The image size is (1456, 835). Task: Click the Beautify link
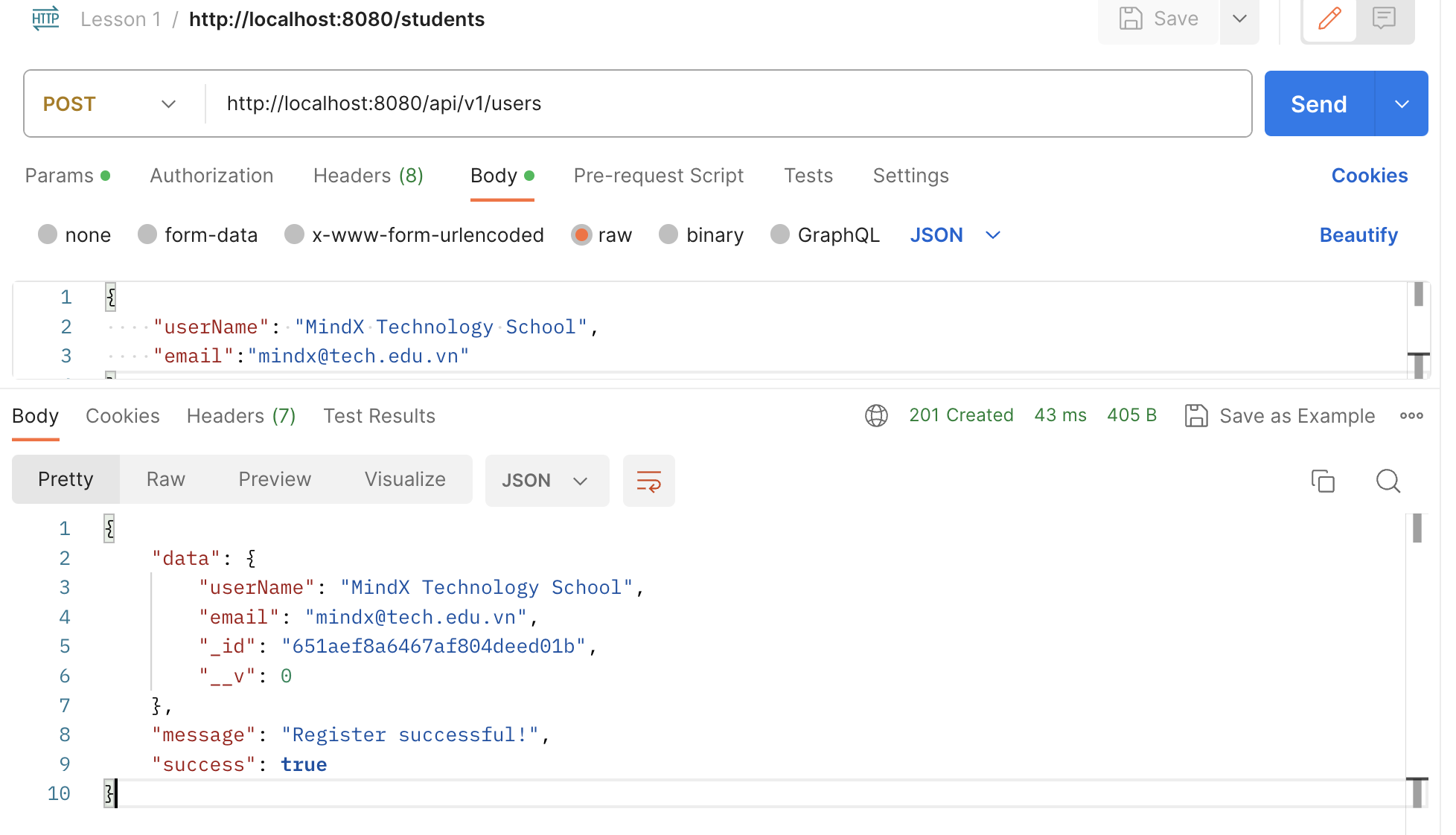click(1358, 235)
